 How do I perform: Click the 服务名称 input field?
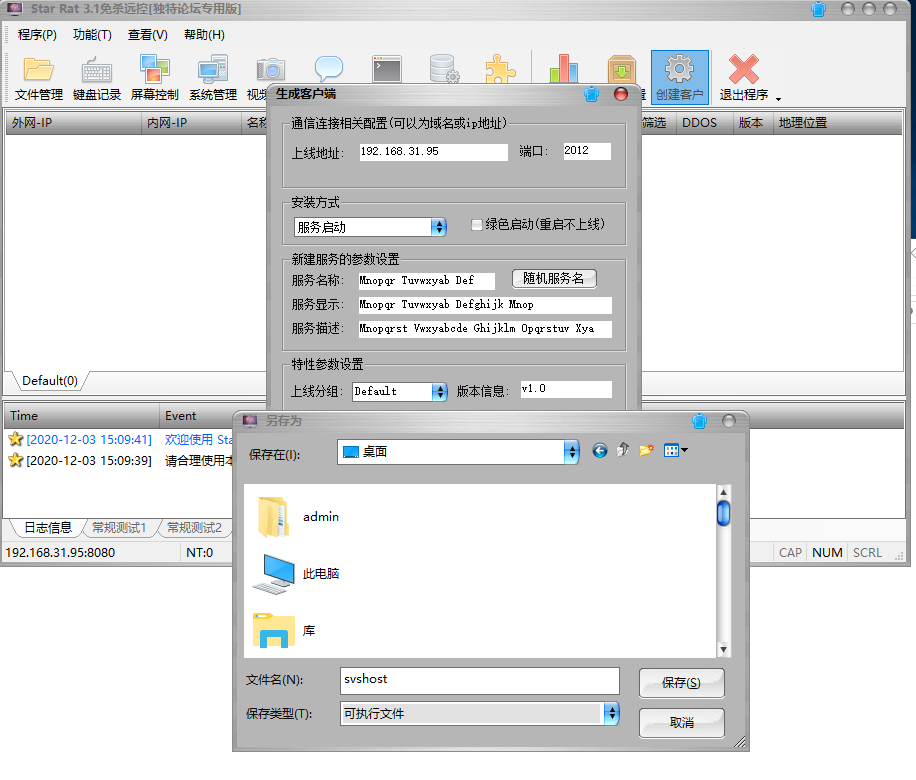426,280
